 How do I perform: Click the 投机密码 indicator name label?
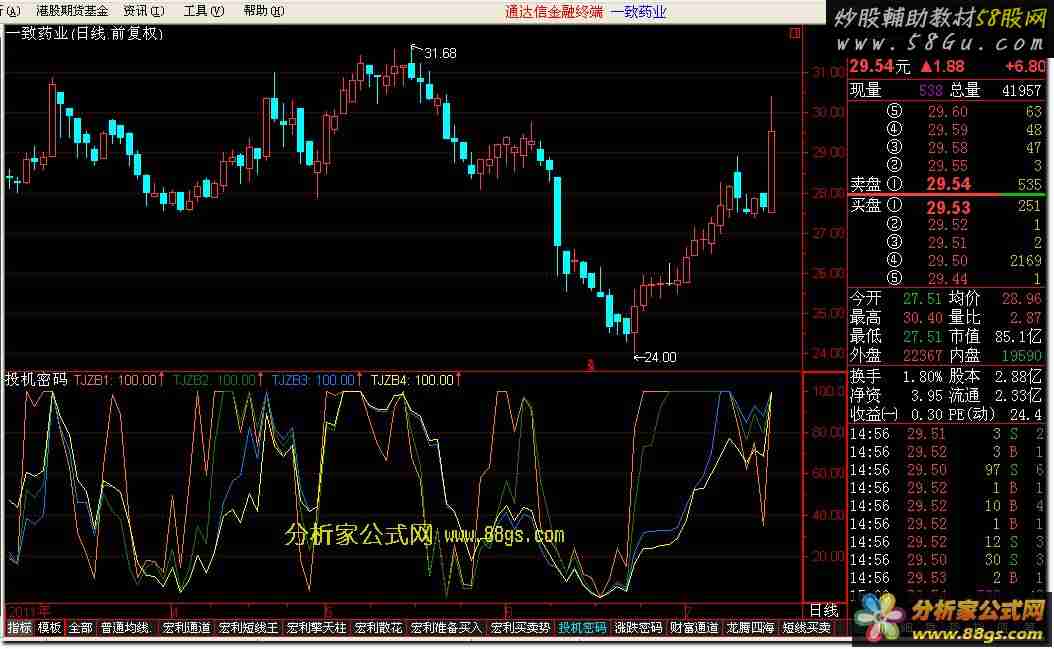click(x=36, y=380)
